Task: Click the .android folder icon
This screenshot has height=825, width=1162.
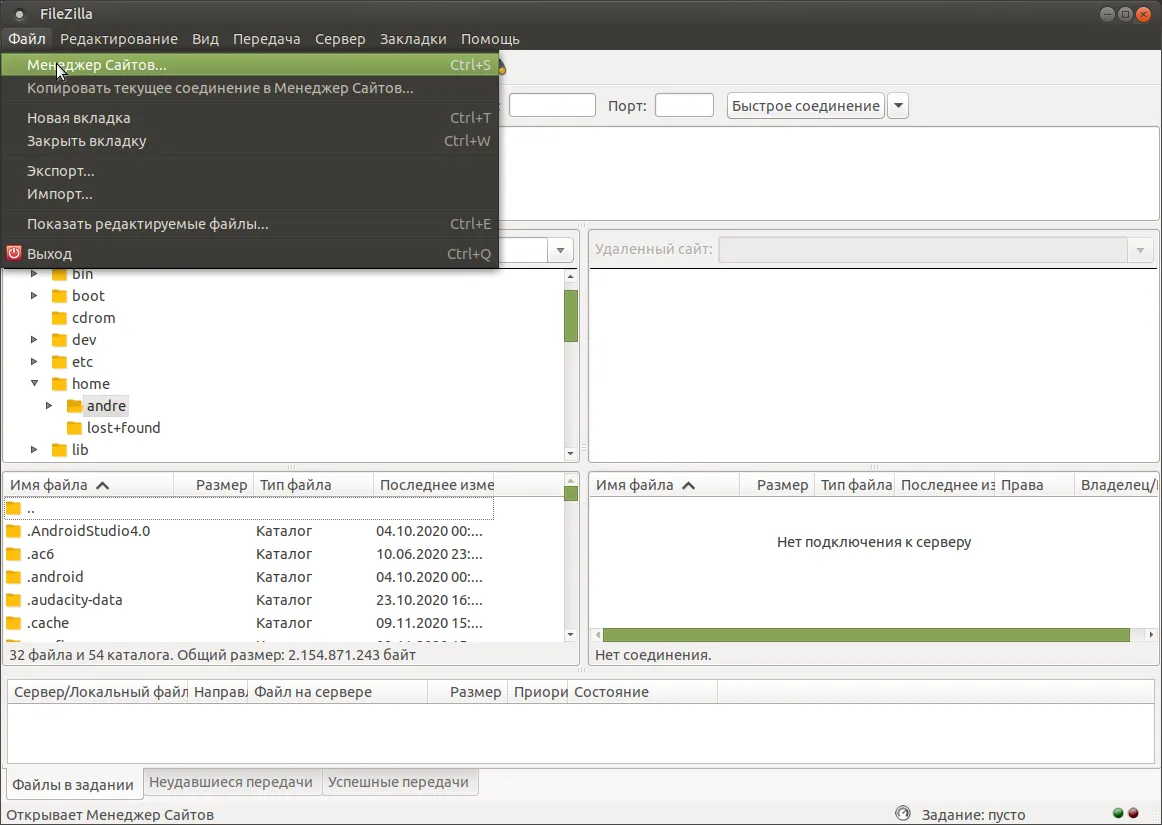Action: tap(13, 577)
